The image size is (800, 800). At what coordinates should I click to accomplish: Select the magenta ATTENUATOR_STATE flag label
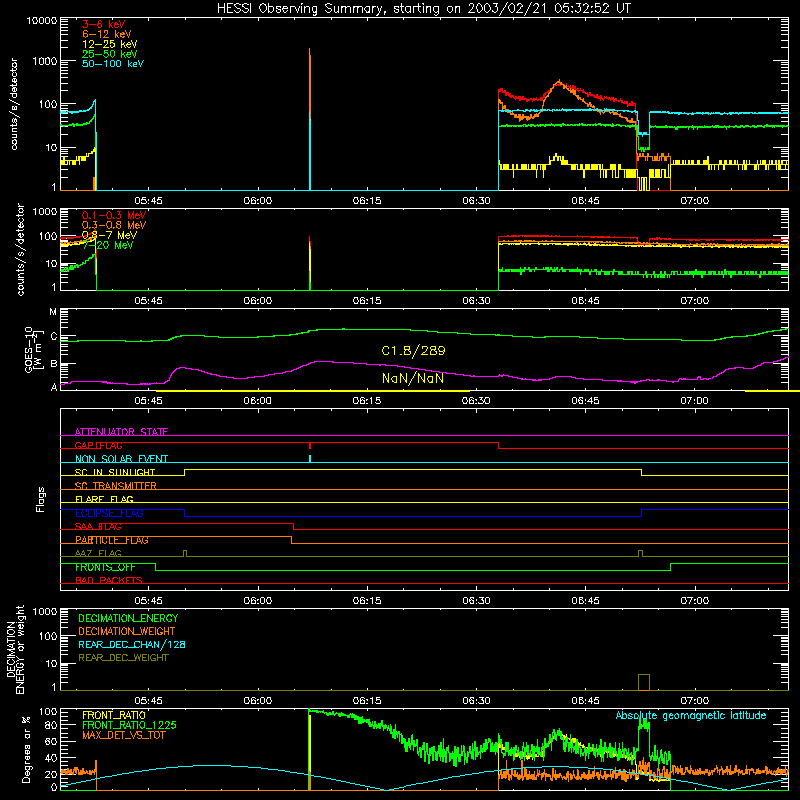[121, 432]
